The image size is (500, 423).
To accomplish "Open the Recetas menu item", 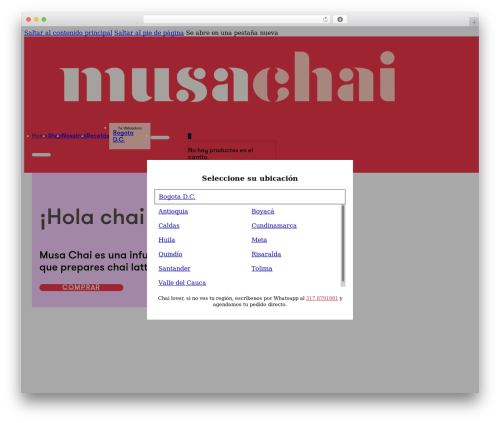I will pyautogui.click(x=97, y=136).
